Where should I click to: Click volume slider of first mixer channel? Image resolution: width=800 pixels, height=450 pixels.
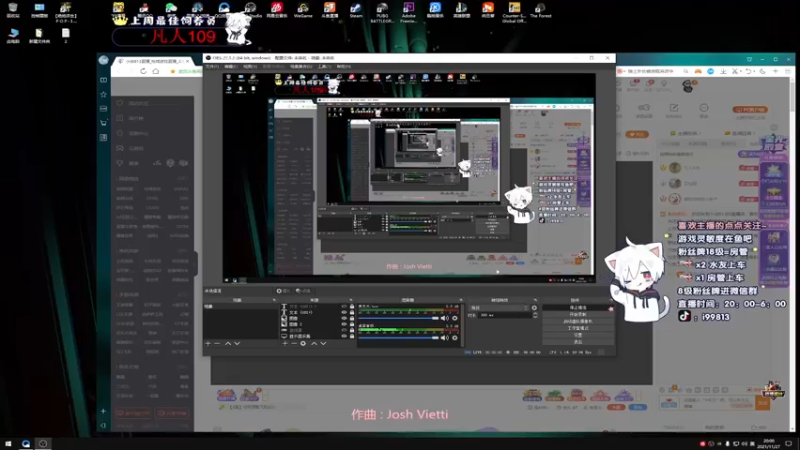point(399,318)
